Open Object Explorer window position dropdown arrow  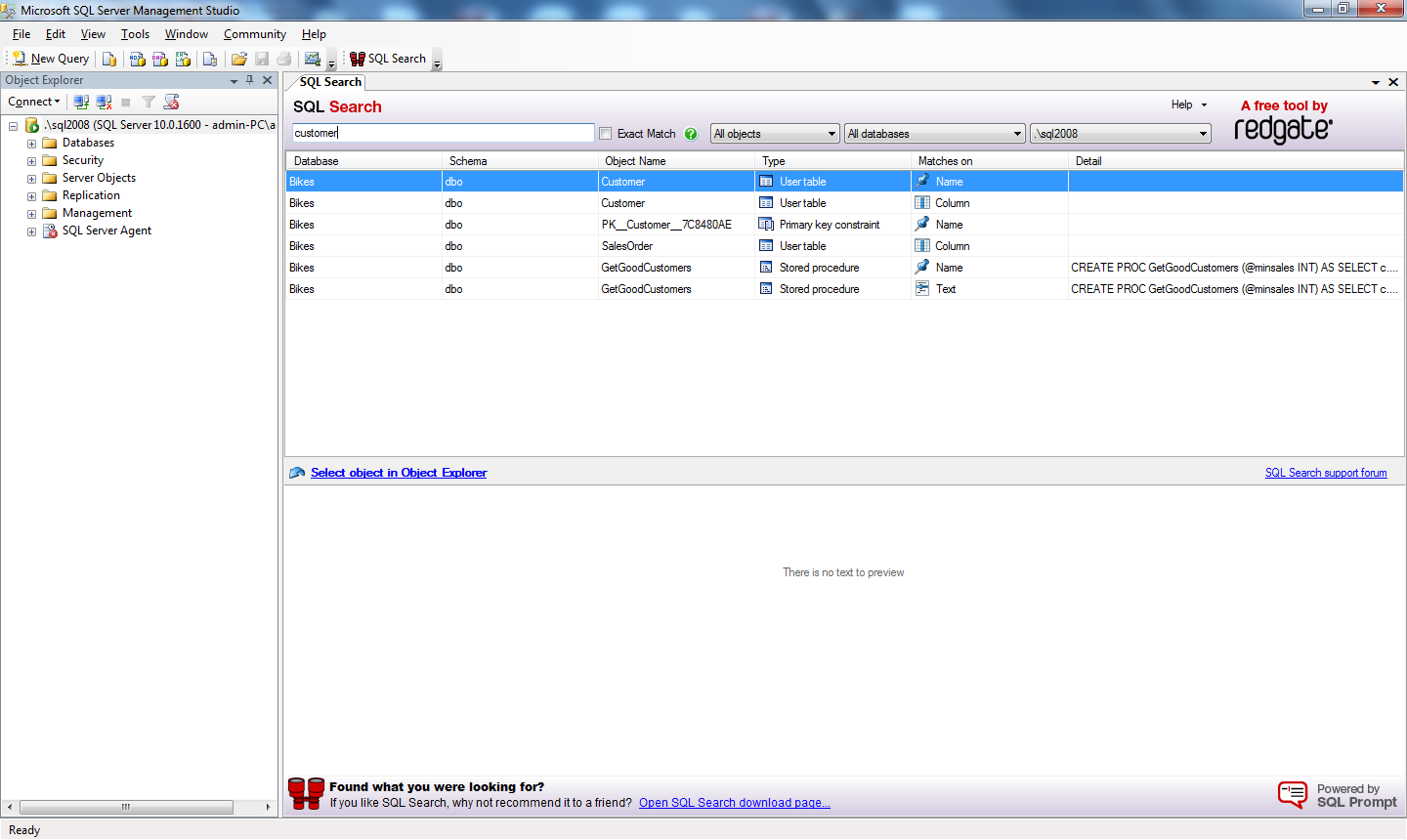234,81
